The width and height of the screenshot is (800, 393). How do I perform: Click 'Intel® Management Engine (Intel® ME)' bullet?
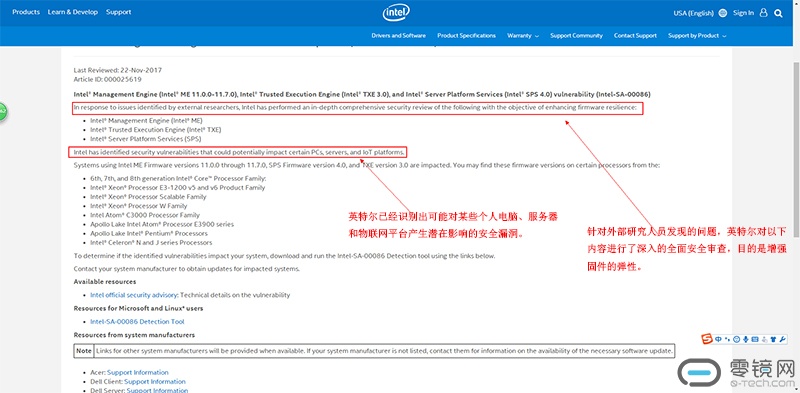[x=146, y=120]
